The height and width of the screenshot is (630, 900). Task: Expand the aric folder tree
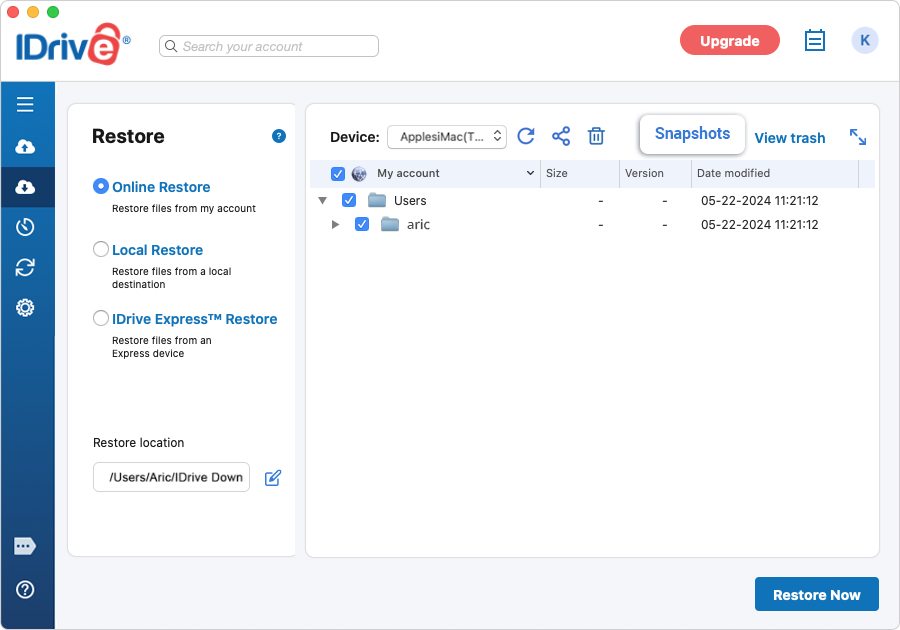point(336,224)
